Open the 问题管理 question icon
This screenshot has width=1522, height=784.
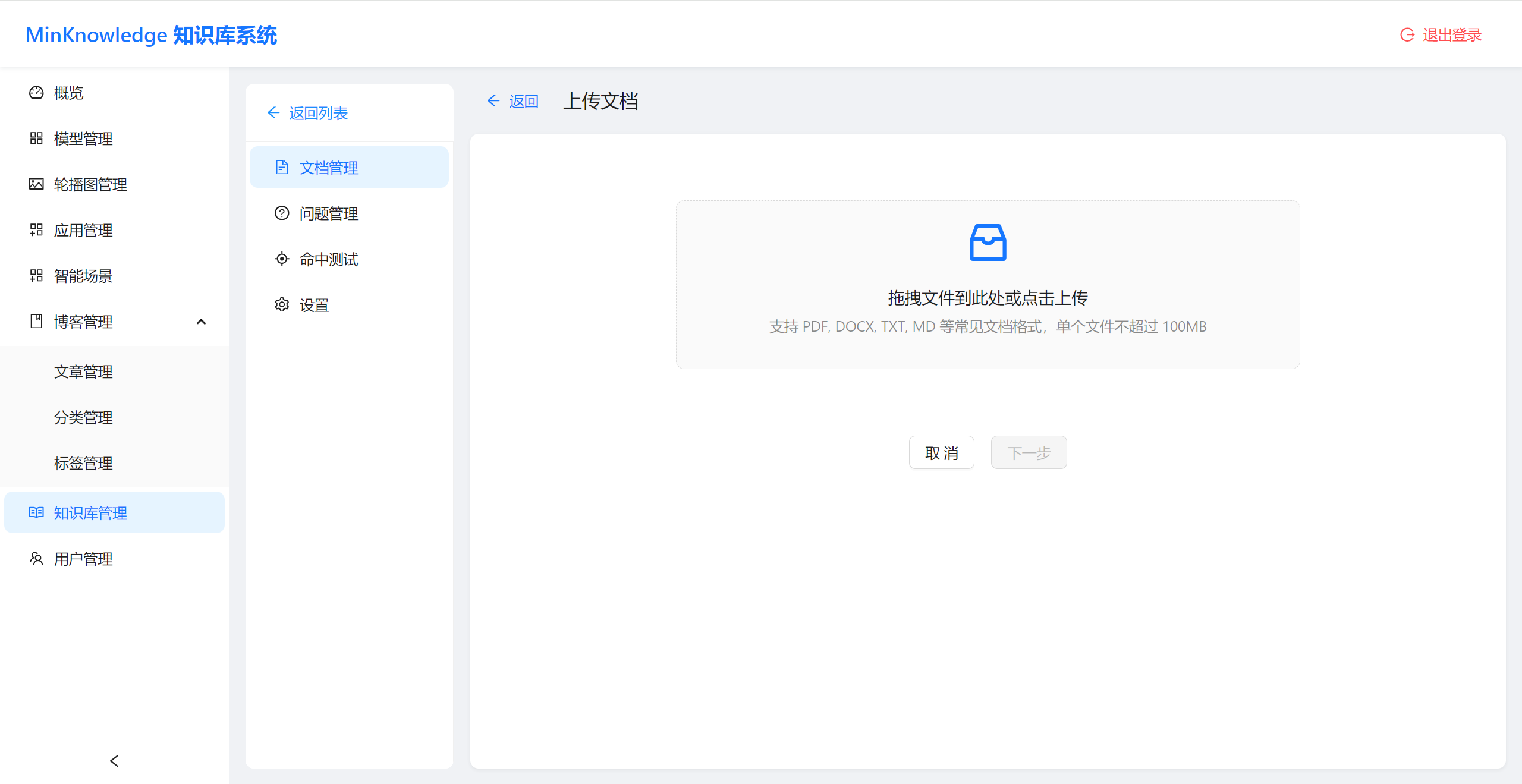click(282, 213)
